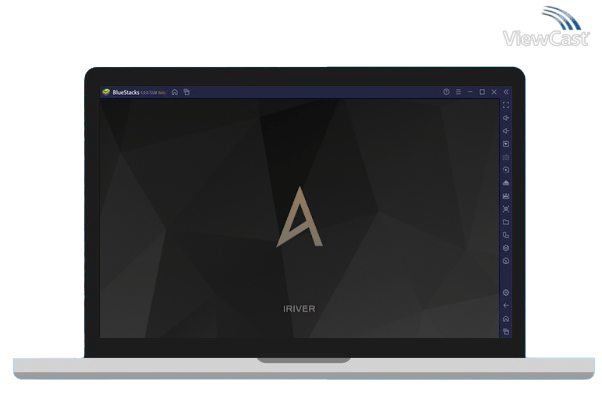The width and height of the screenshot is (602, 414).
Task: Click the macro recorder circular play icon
Action: tap(506, 170)
